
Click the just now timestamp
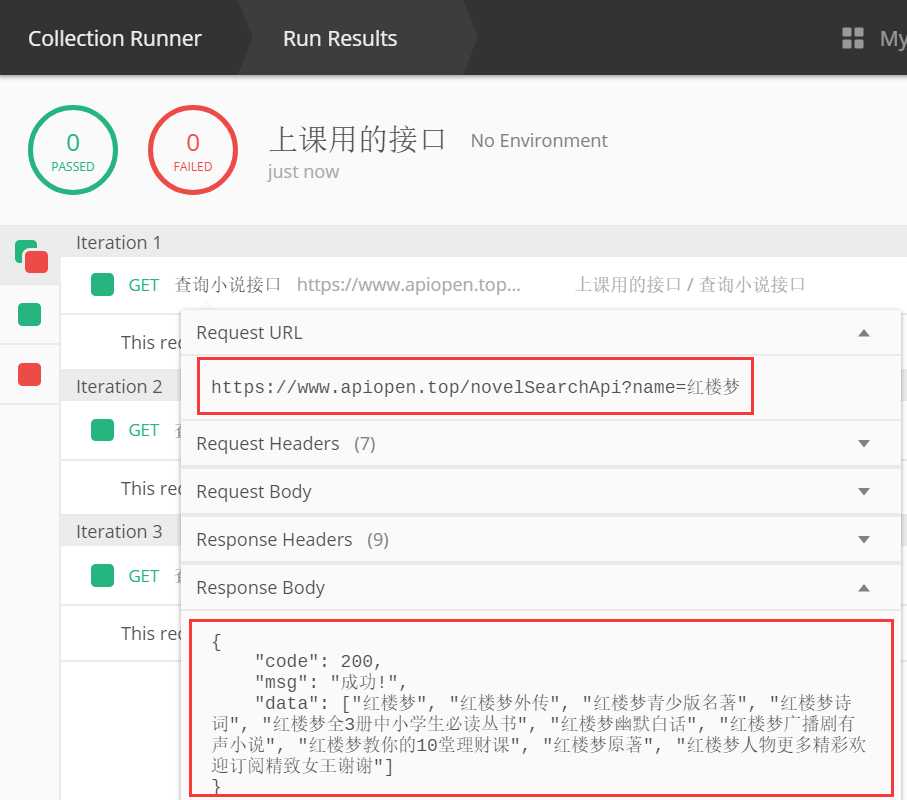pos(303,172)
